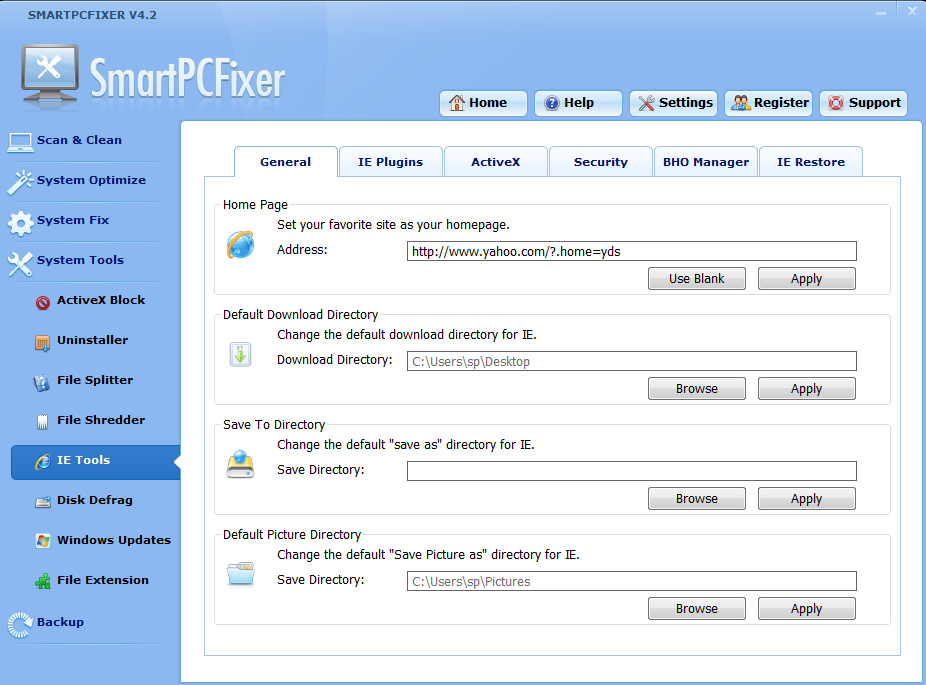This screenshot has height=685, width=926.
Task: Click the Uninstaller icon in sidebar
Action: (43, 342)
